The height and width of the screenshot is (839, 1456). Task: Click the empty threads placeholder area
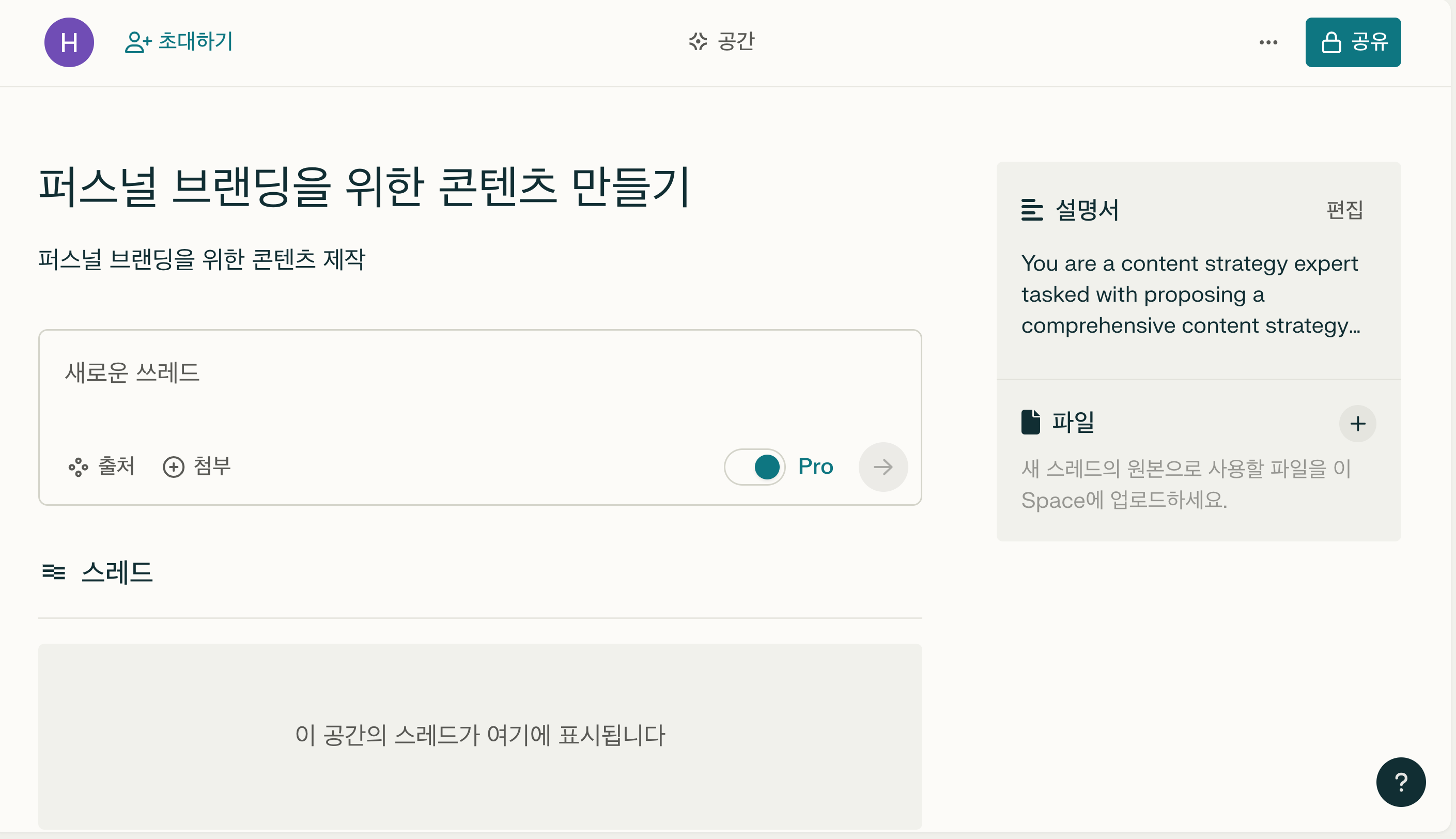point(479,735)
